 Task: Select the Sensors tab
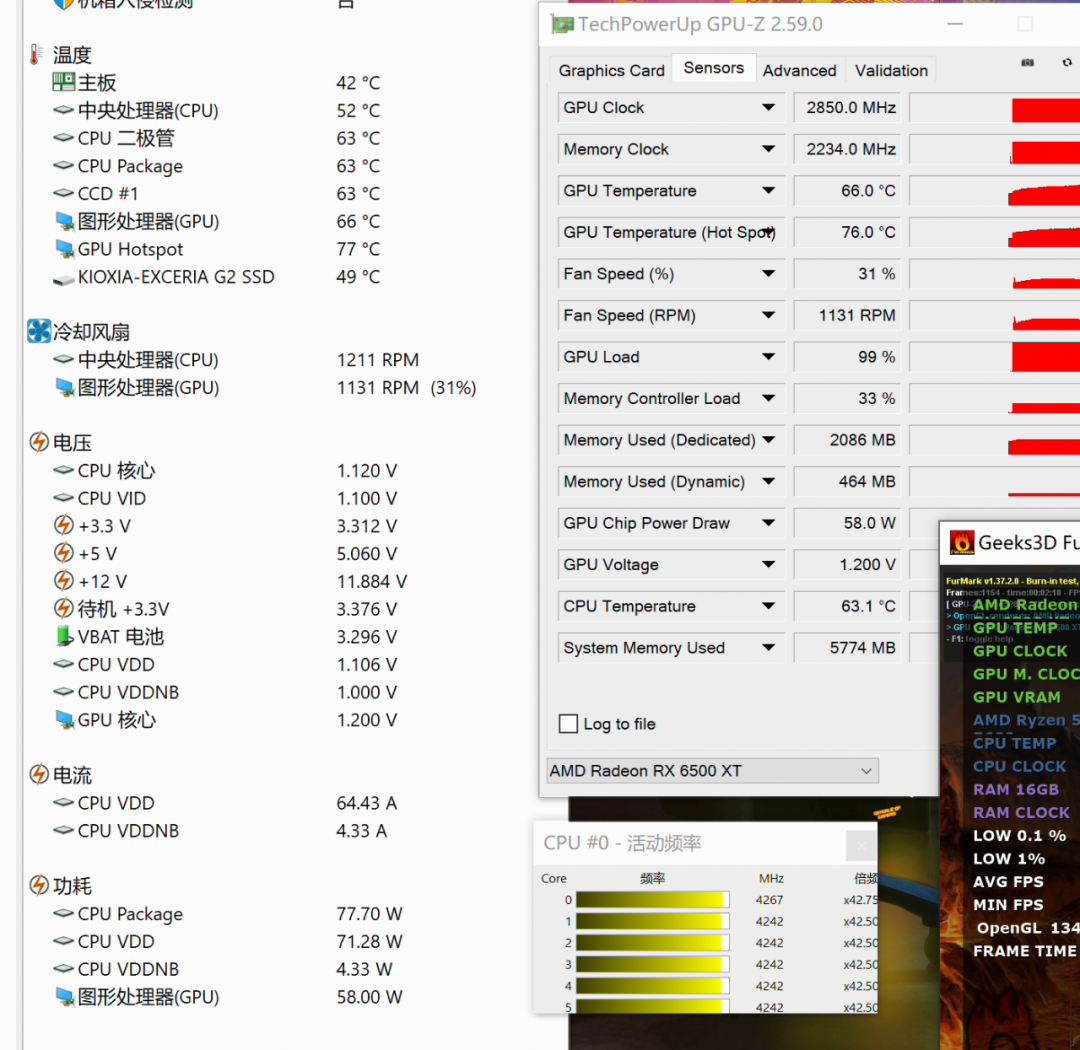[714, 68]
